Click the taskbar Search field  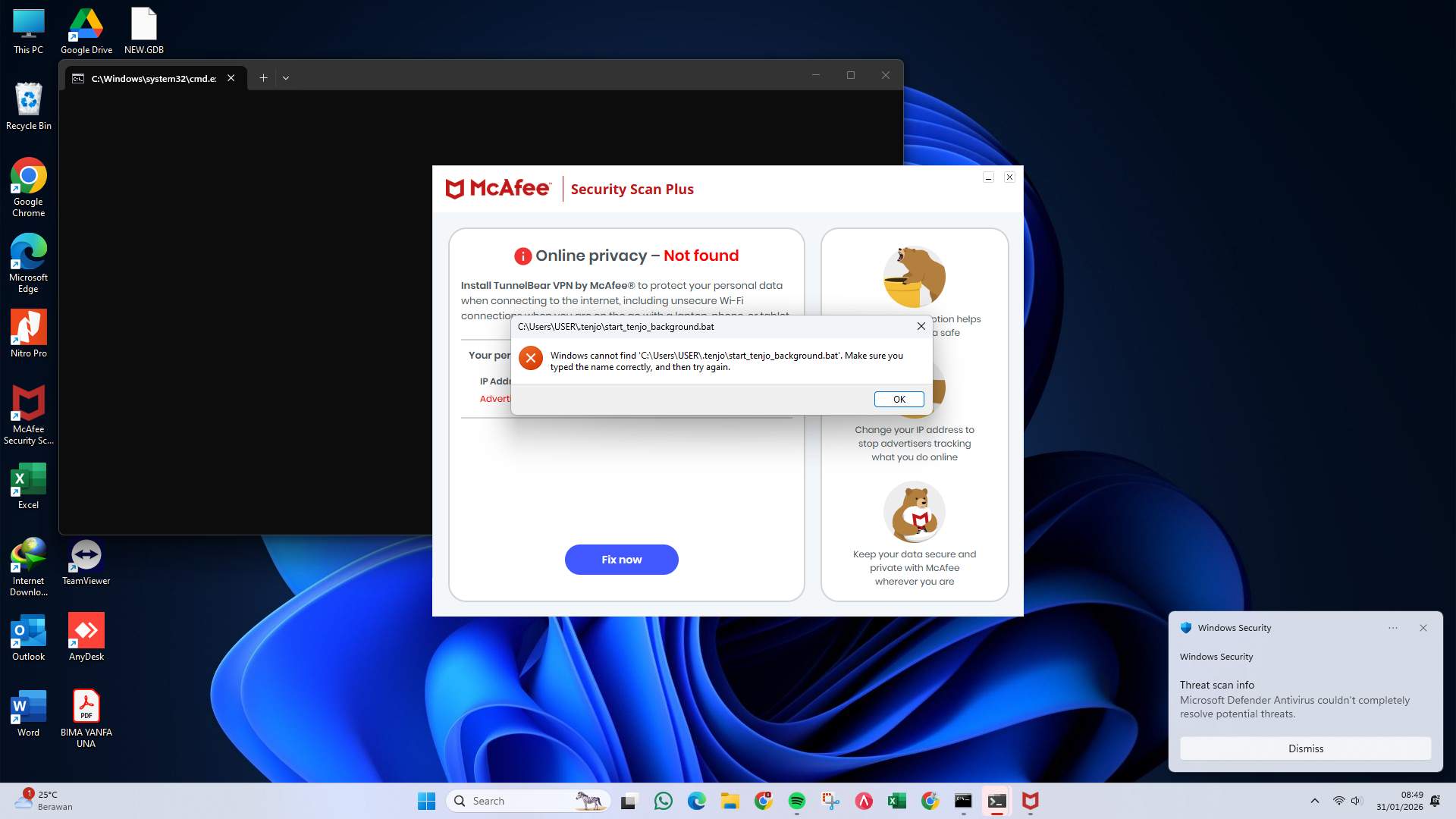point(529,800)
